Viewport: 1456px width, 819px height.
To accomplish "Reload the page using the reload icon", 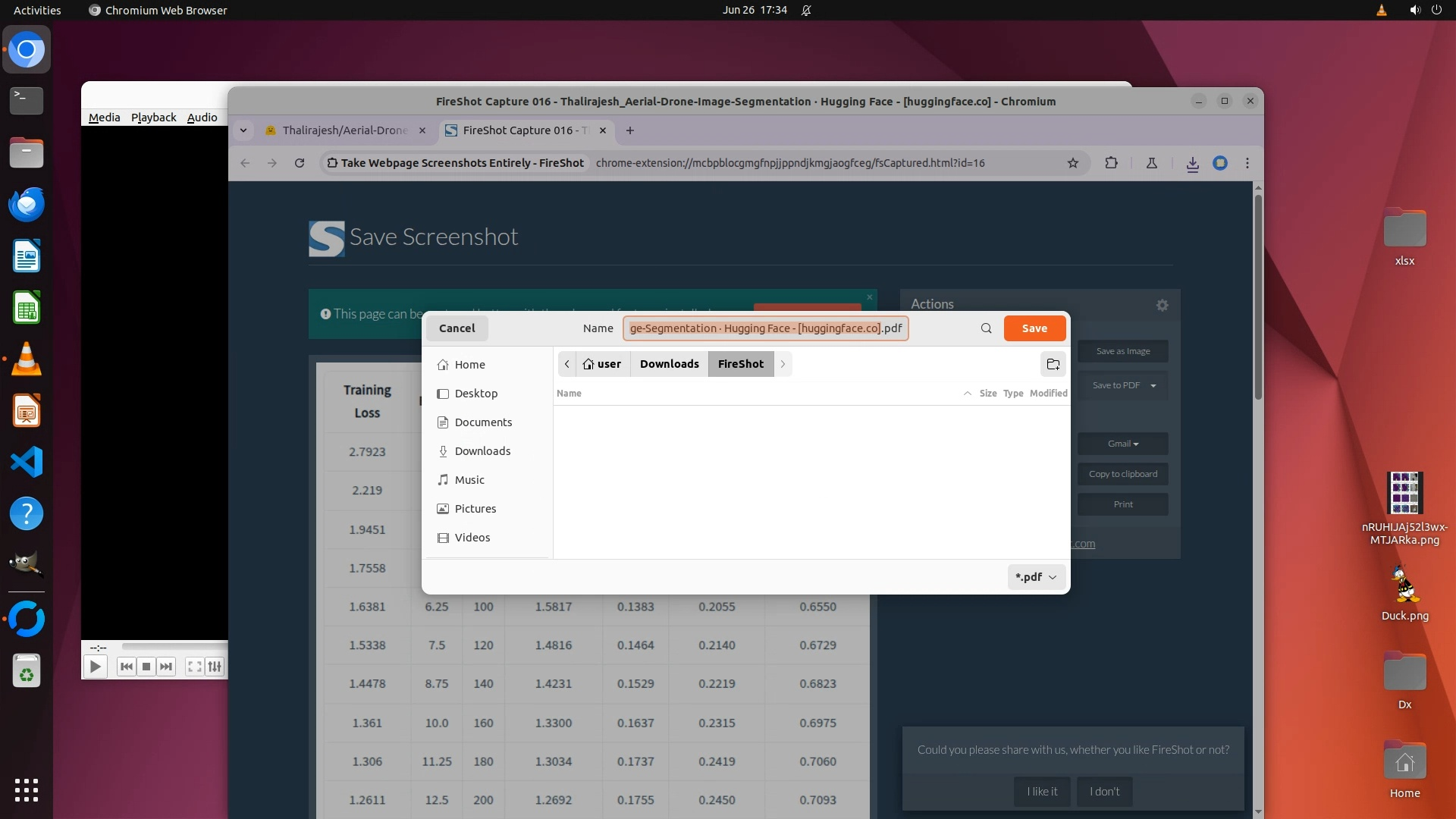I will coord(300,163).
